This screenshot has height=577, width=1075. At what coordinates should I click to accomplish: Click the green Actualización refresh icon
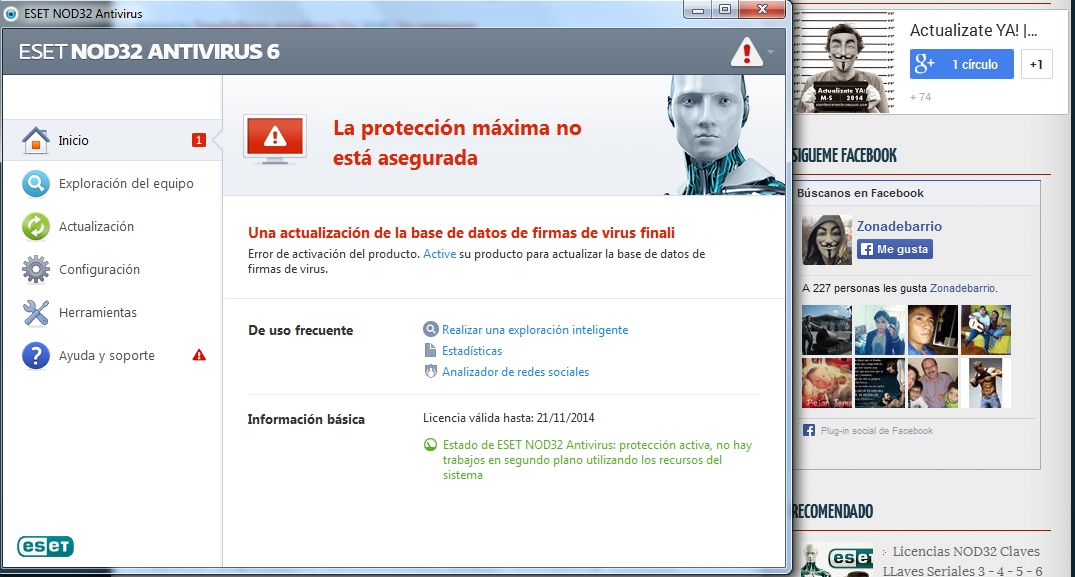tap(36, 227)
